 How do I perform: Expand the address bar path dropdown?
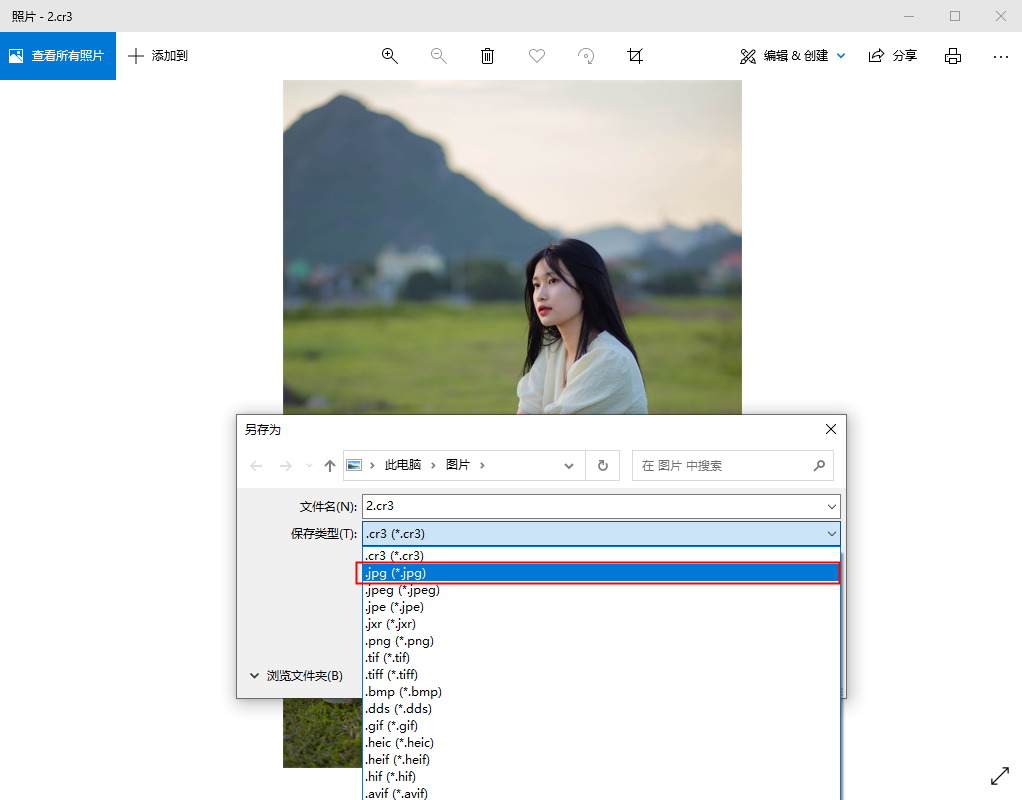[x=569, y=465]
